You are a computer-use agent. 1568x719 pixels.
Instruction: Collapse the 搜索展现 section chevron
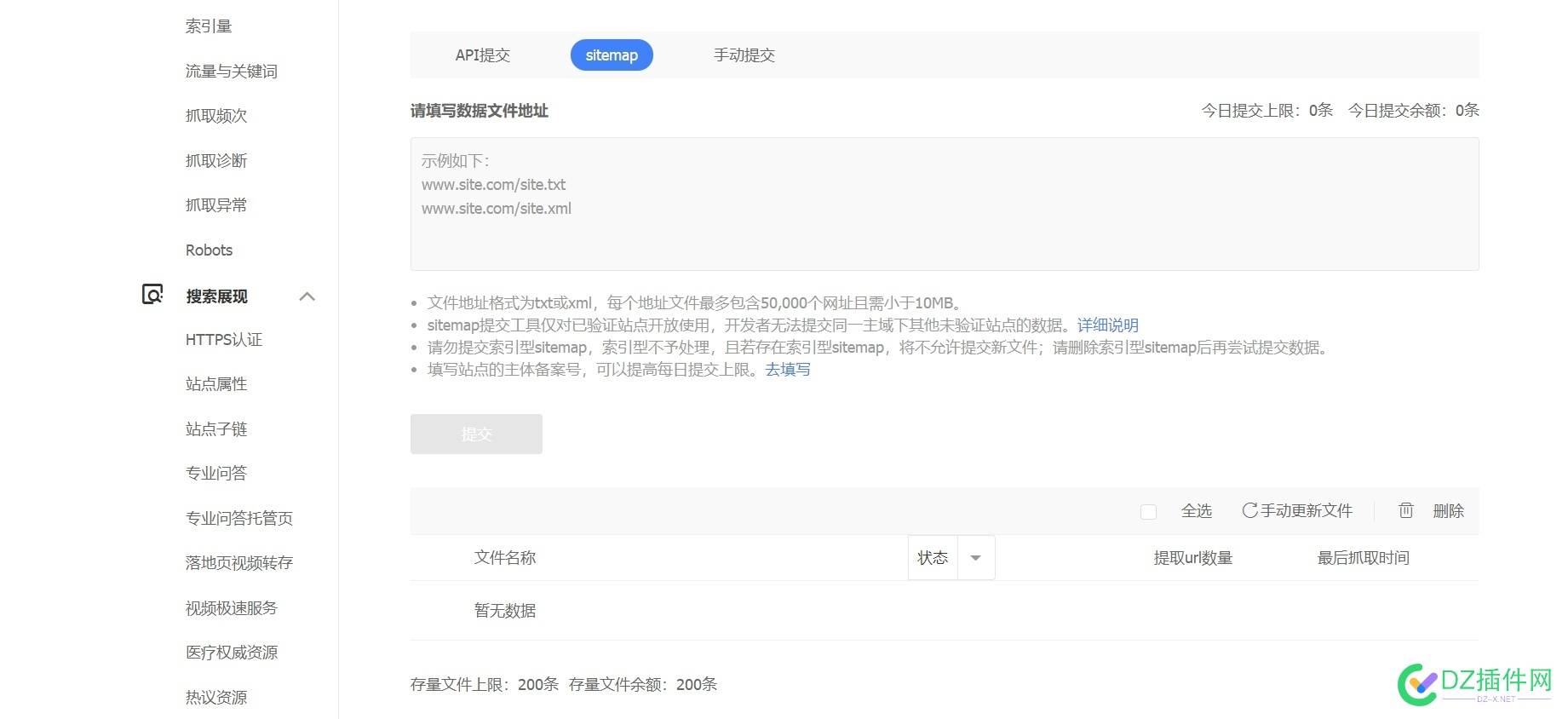click(x=307, y=296)
